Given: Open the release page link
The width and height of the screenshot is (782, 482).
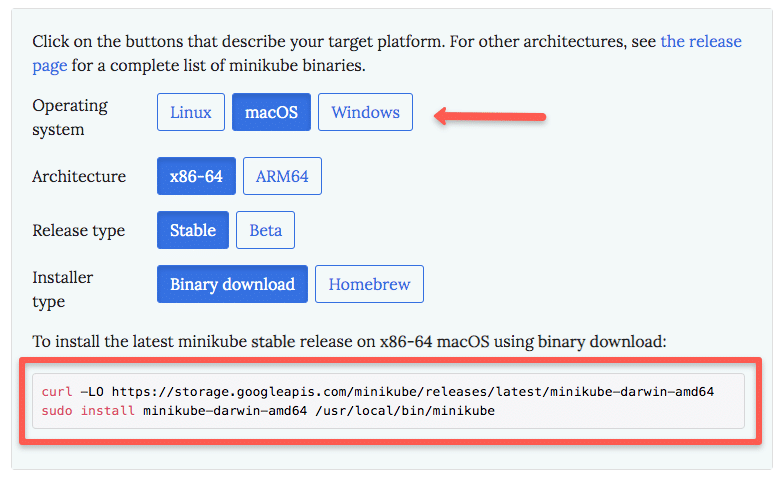Looking at the screenshot, I should tap(701, 41).
